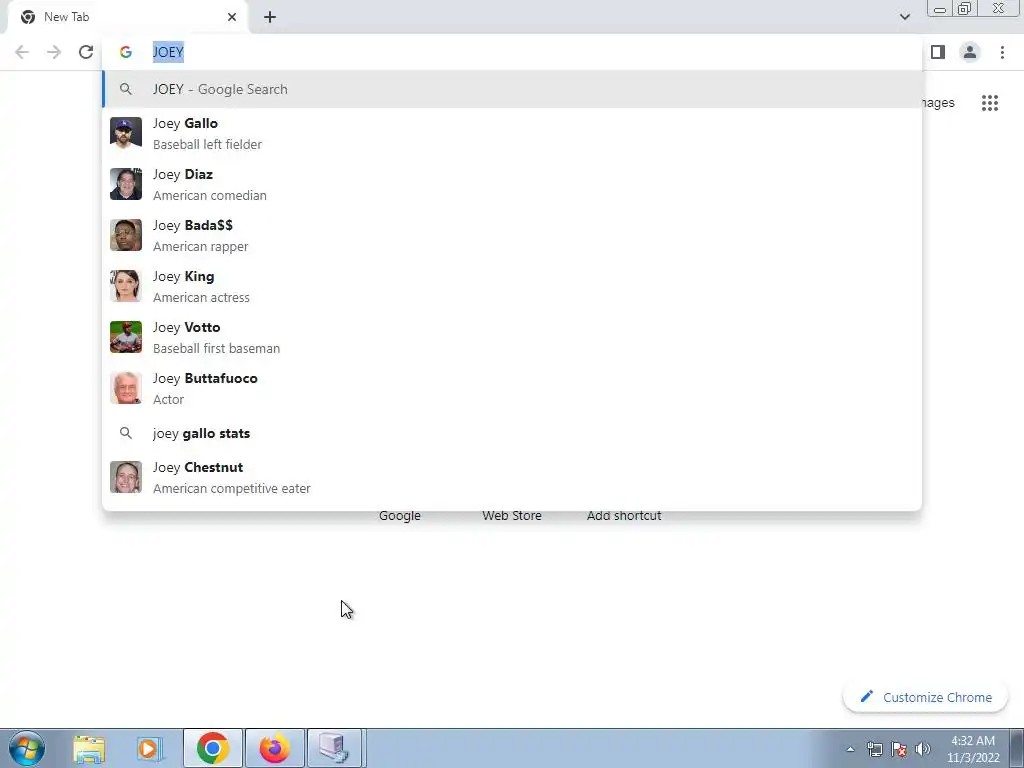Click the Customize Chrome button
Viewport: 1024px width, 768px height.
click(925, 697)
